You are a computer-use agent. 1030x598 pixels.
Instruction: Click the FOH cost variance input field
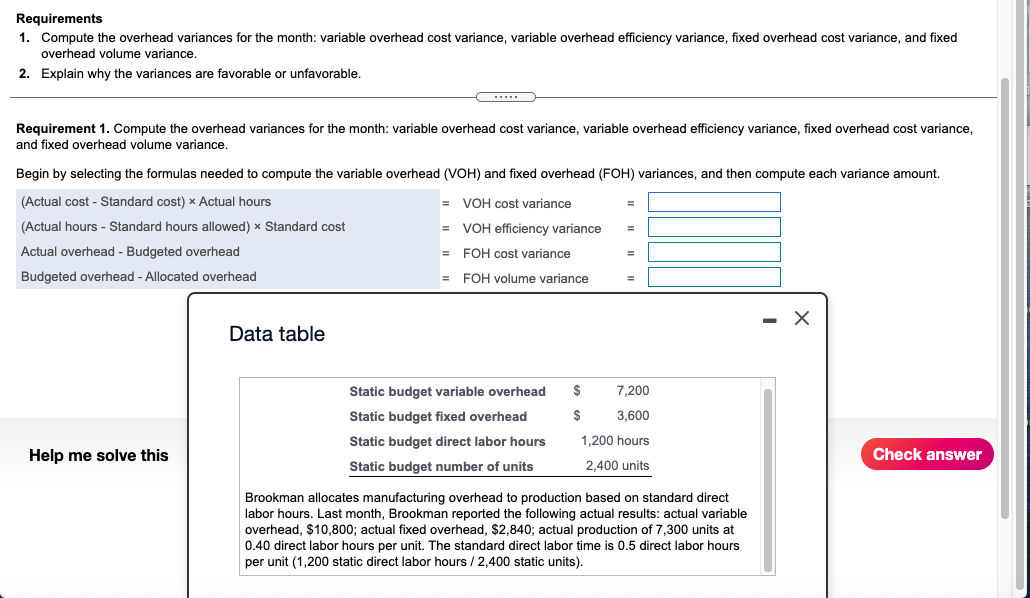point(714,252)
